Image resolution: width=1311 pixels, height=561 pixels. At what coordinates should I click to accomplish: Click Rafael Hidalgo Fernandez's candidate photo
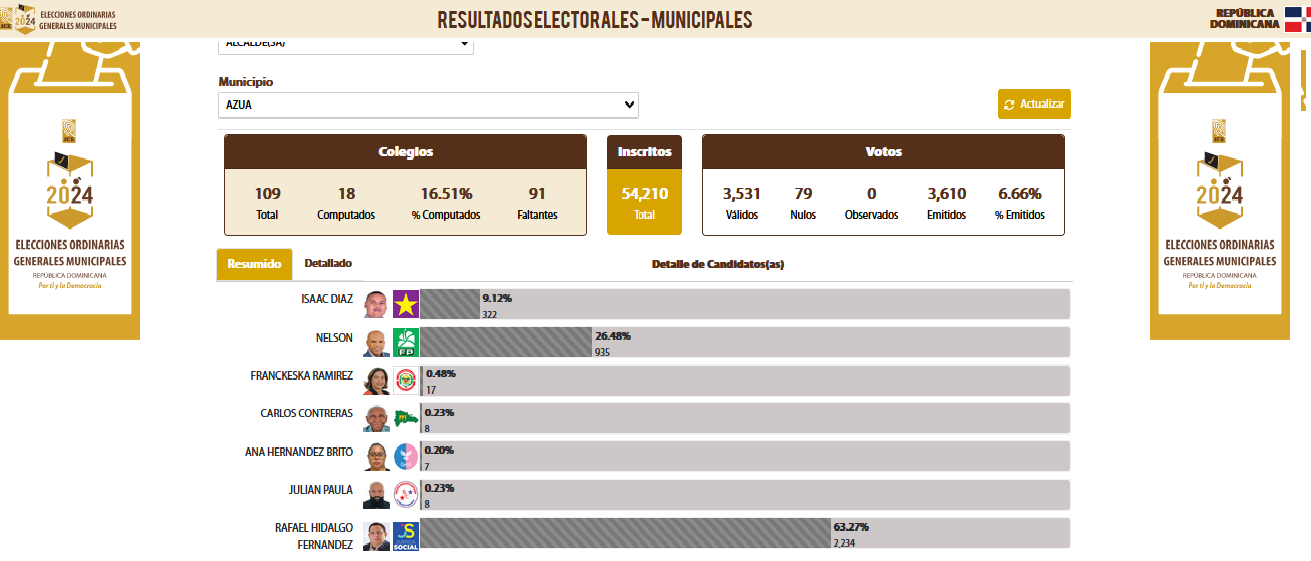(x=376, y=536)
